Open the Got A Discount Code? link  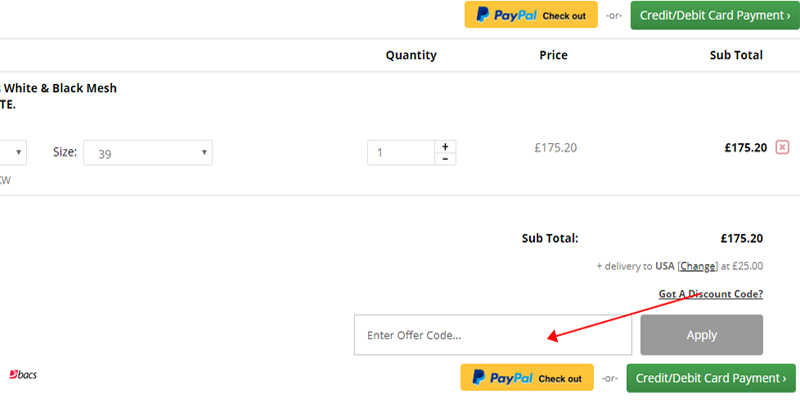pos(711,294)
